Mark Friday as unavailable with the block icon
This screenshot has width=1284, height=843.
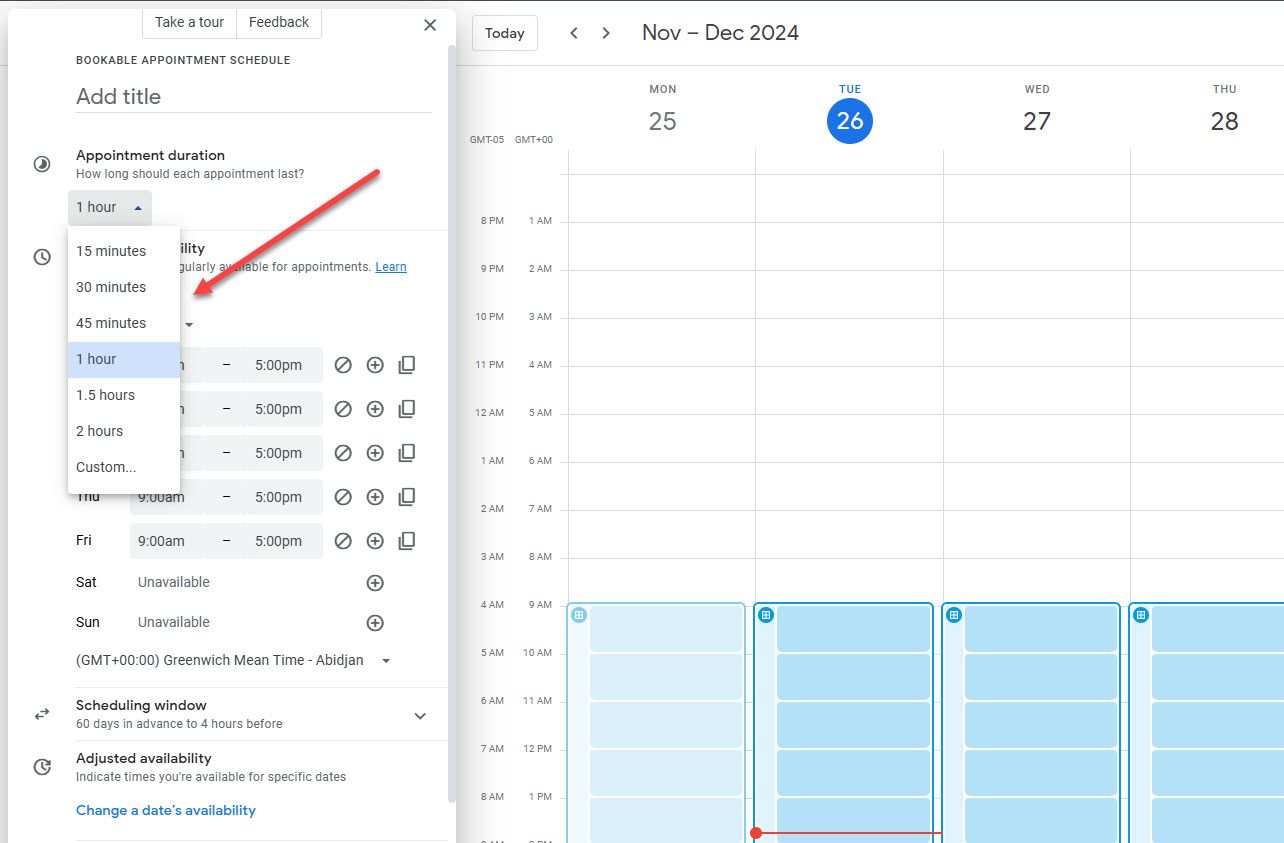coord(343,541)
